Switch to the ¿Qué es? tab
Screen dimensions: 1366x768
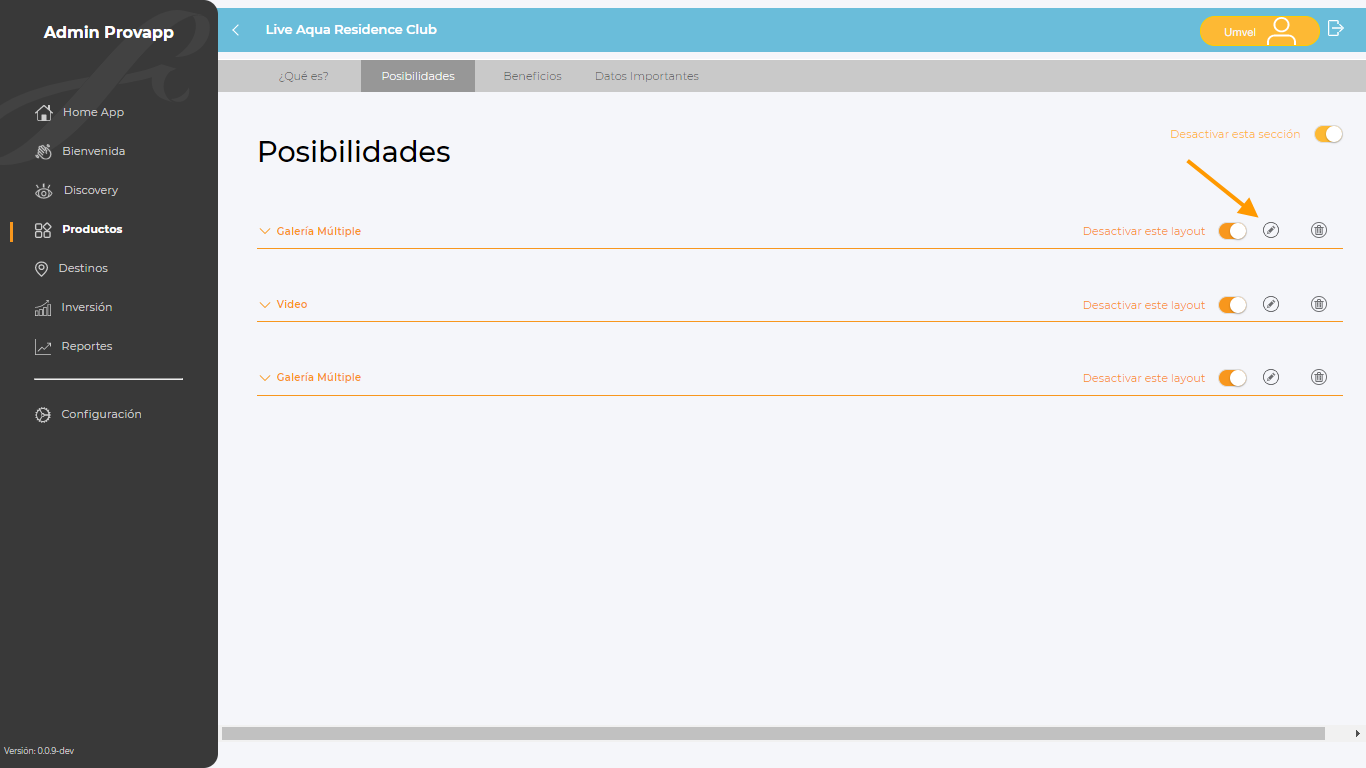pos(303,76)
